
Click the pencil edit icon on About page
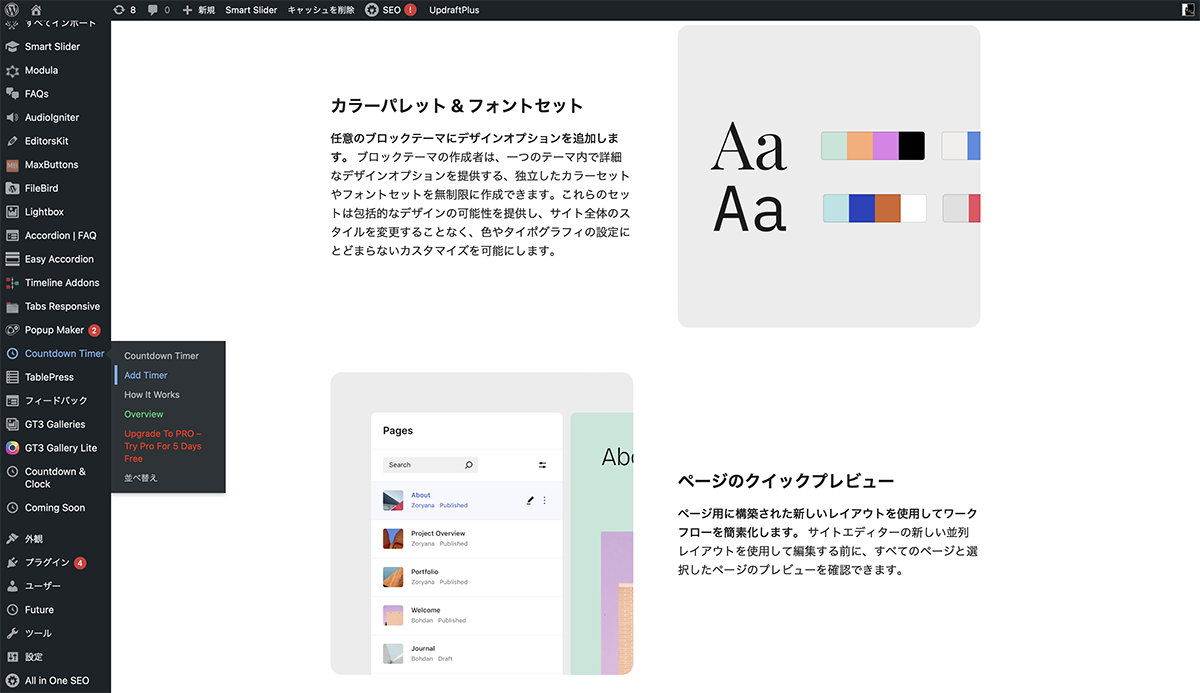[530, 500]
